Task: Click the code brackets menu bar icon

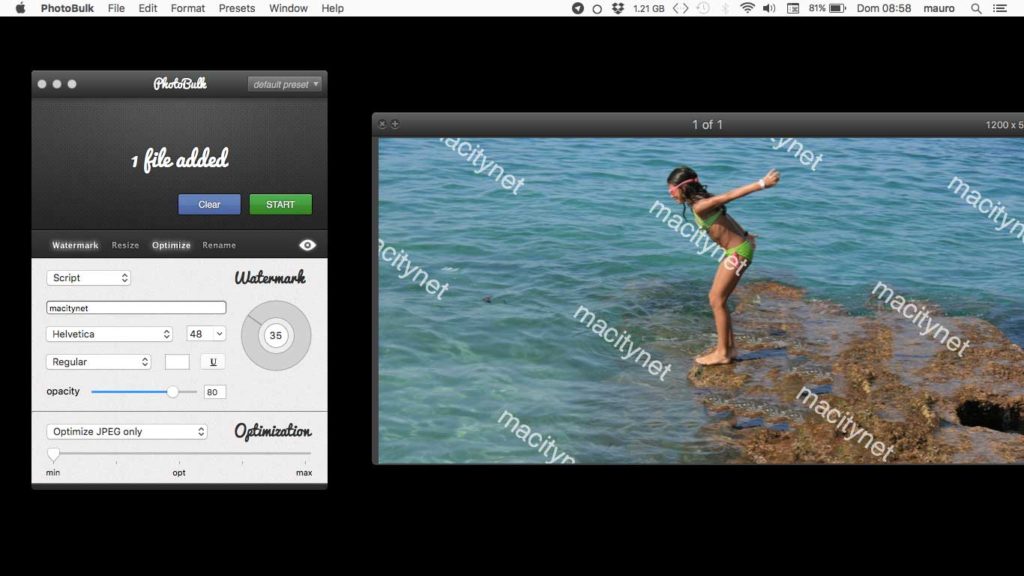Action: point(680,8)
